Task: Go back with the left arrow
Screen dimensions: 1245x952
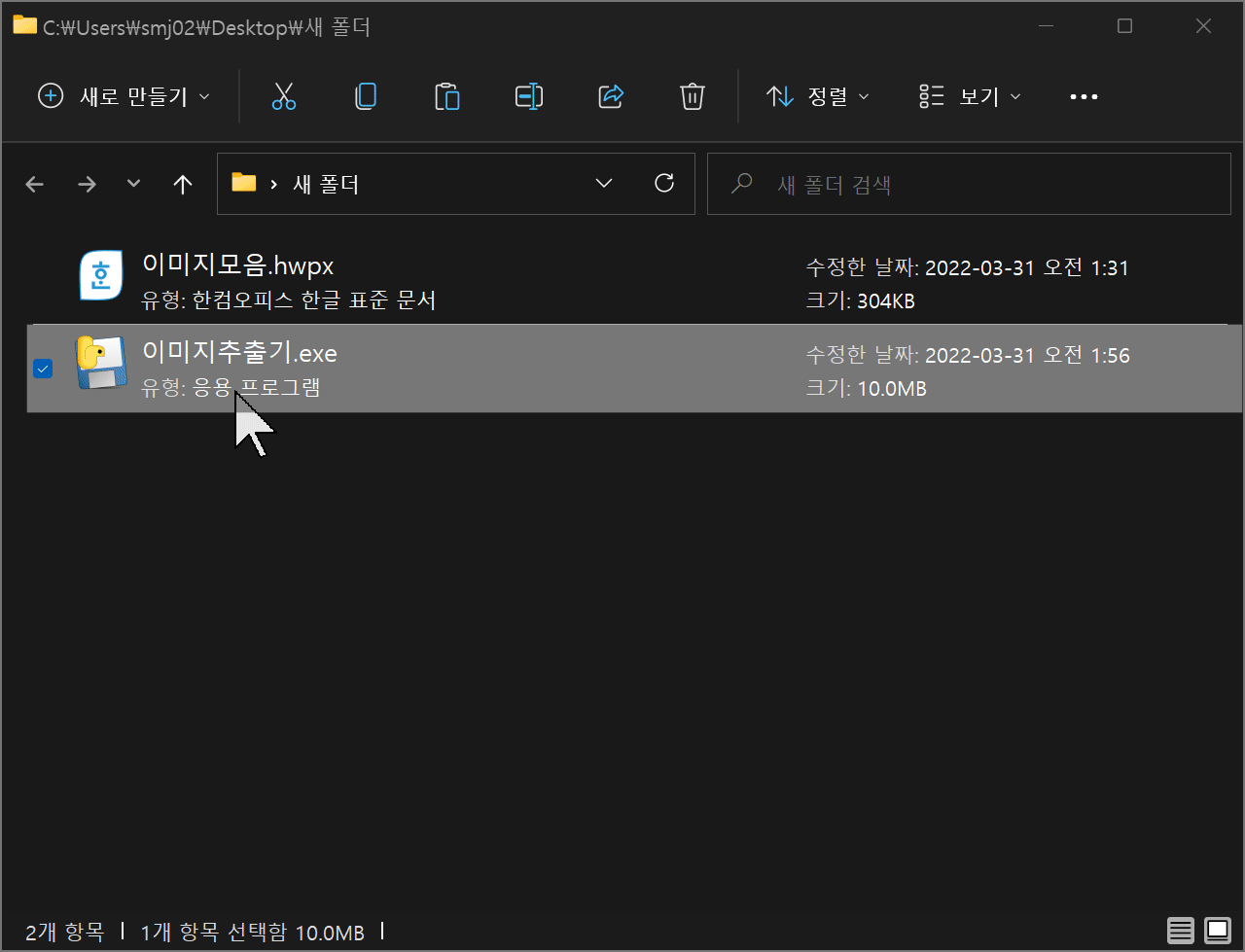Action: [35, 184]
